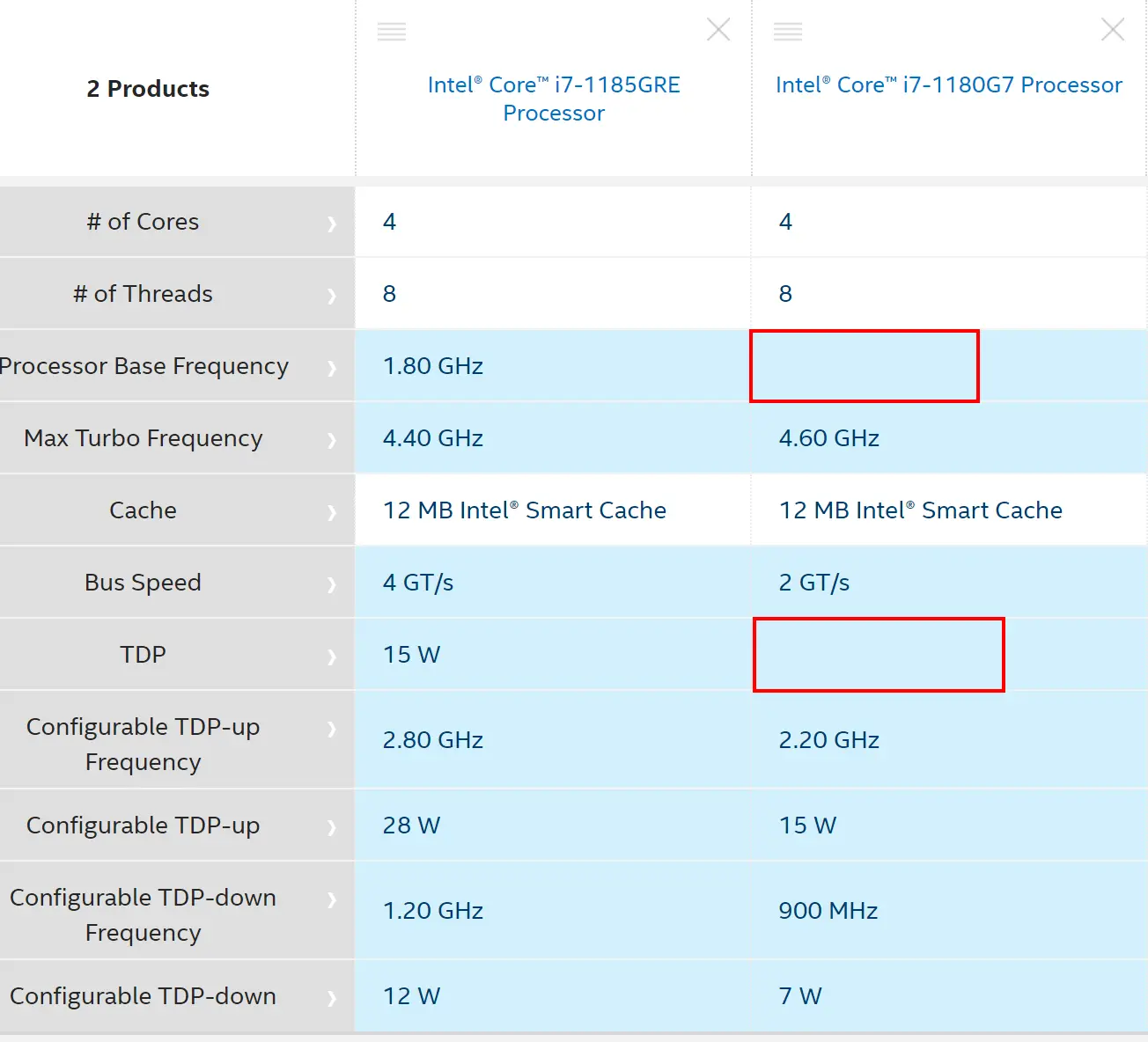
Task: Click the 2.80 GHz TDP-up frequency value
Action: click(x=433, y=740)
